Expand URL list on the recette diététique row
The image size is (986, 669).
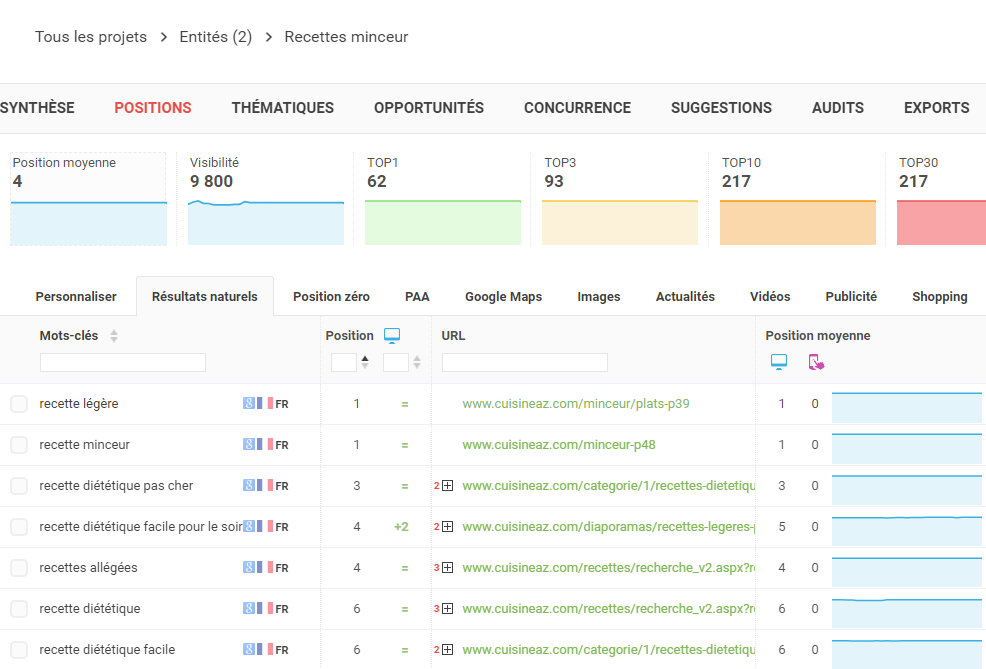[447, 609]
